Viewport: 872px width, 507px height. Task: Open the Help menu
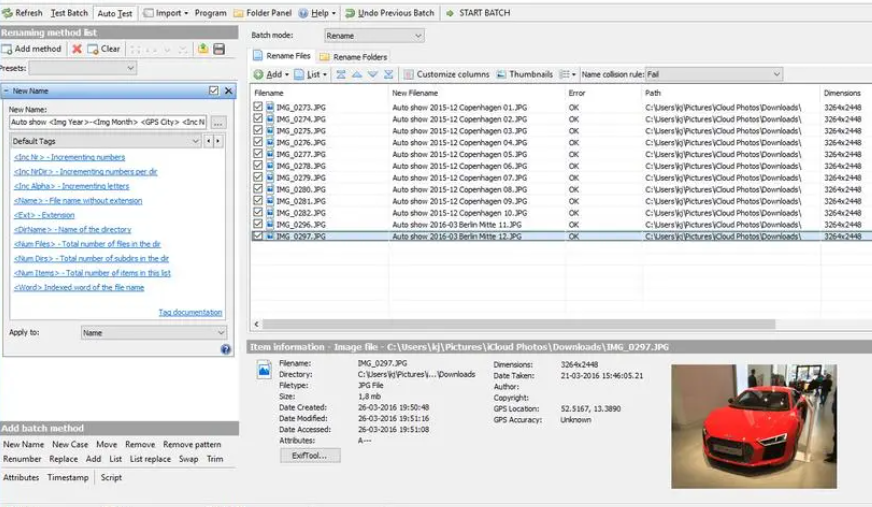click(x=318, y=13)
